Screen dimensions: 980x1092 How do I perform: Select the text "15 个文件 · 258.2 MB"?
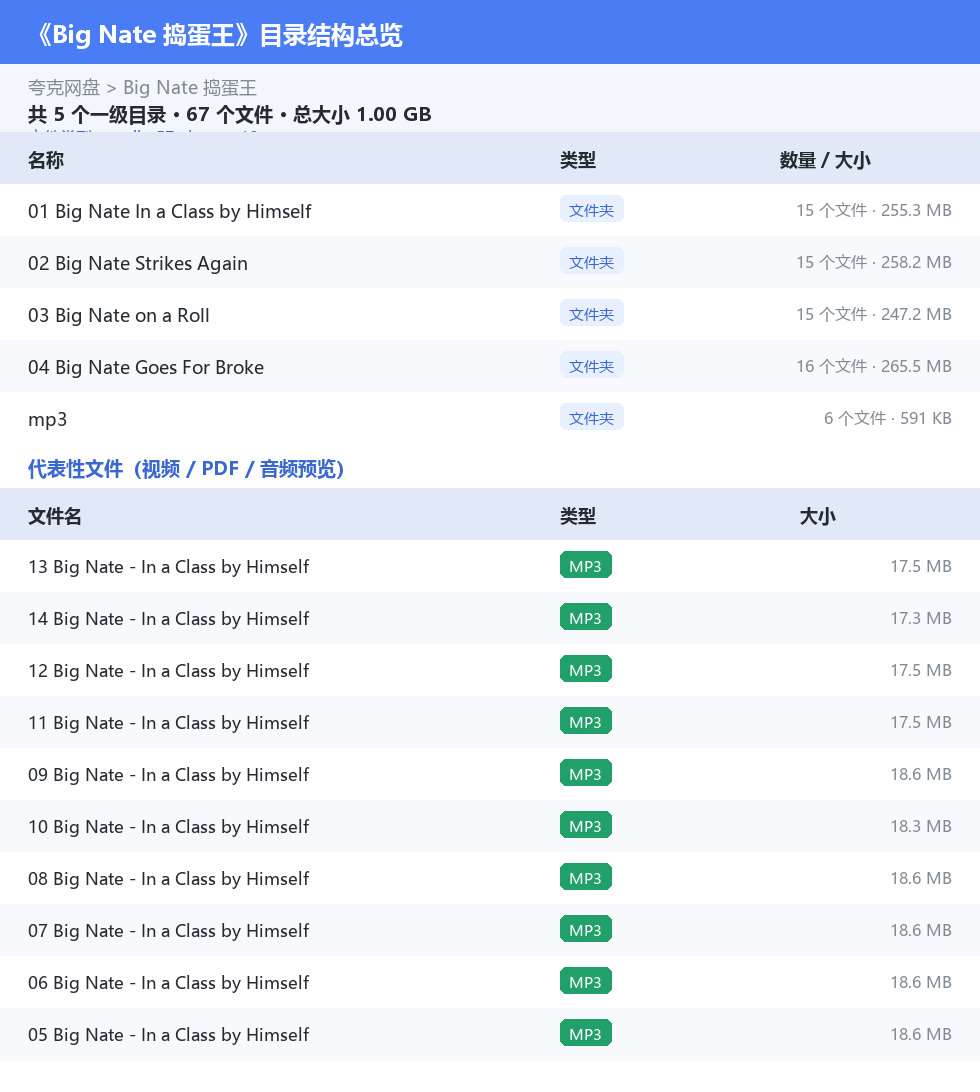pos(873,263)
